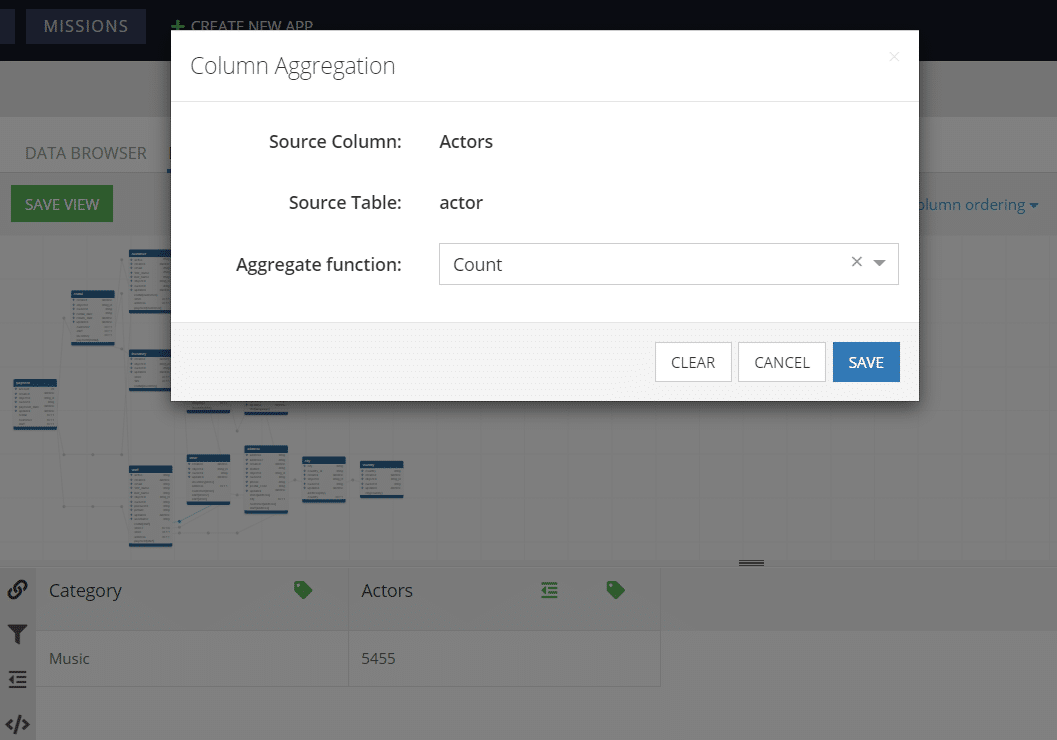Image resolution: width=1057 pixels, height=740 pixels.
Task: Click the Clear button
Action: (x=693, y=362)
